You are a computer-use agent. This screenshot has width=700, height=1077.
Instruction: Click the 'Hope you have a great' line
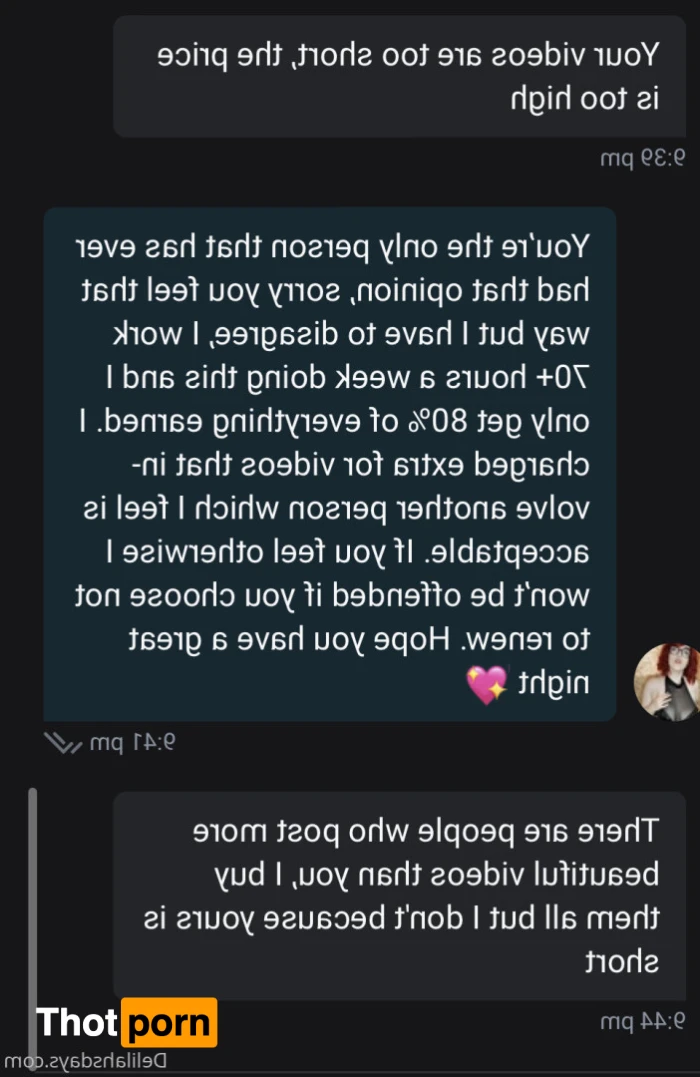click(359, 639)
